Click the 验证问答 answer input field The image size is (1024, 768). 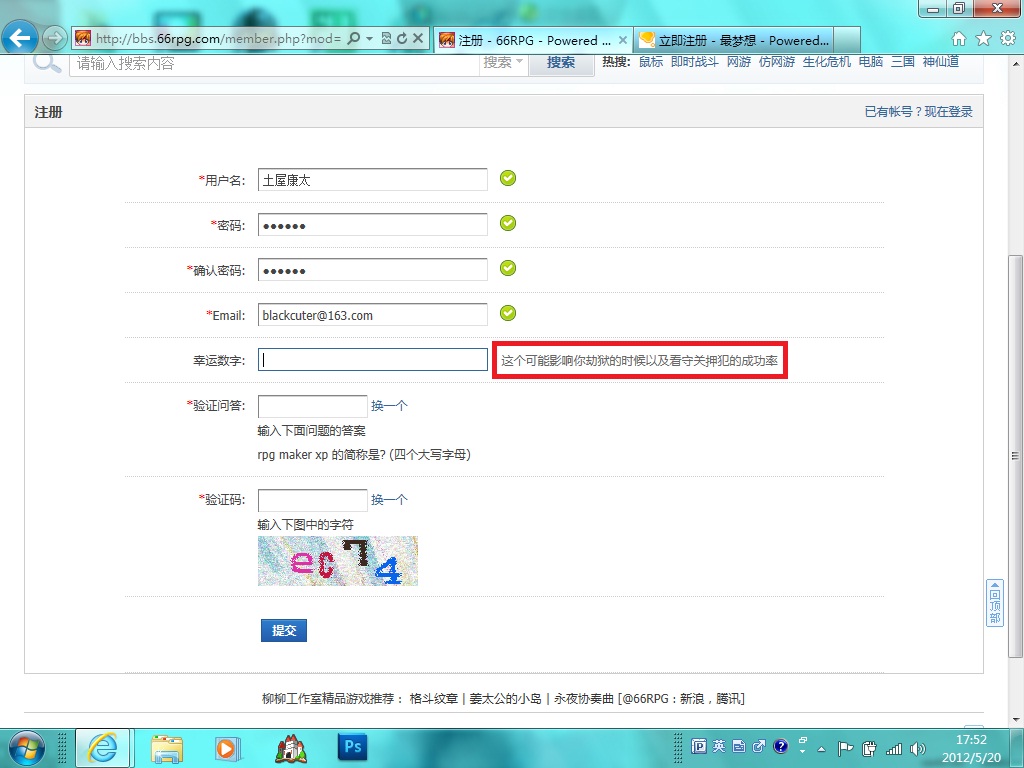tap(313, 406)
